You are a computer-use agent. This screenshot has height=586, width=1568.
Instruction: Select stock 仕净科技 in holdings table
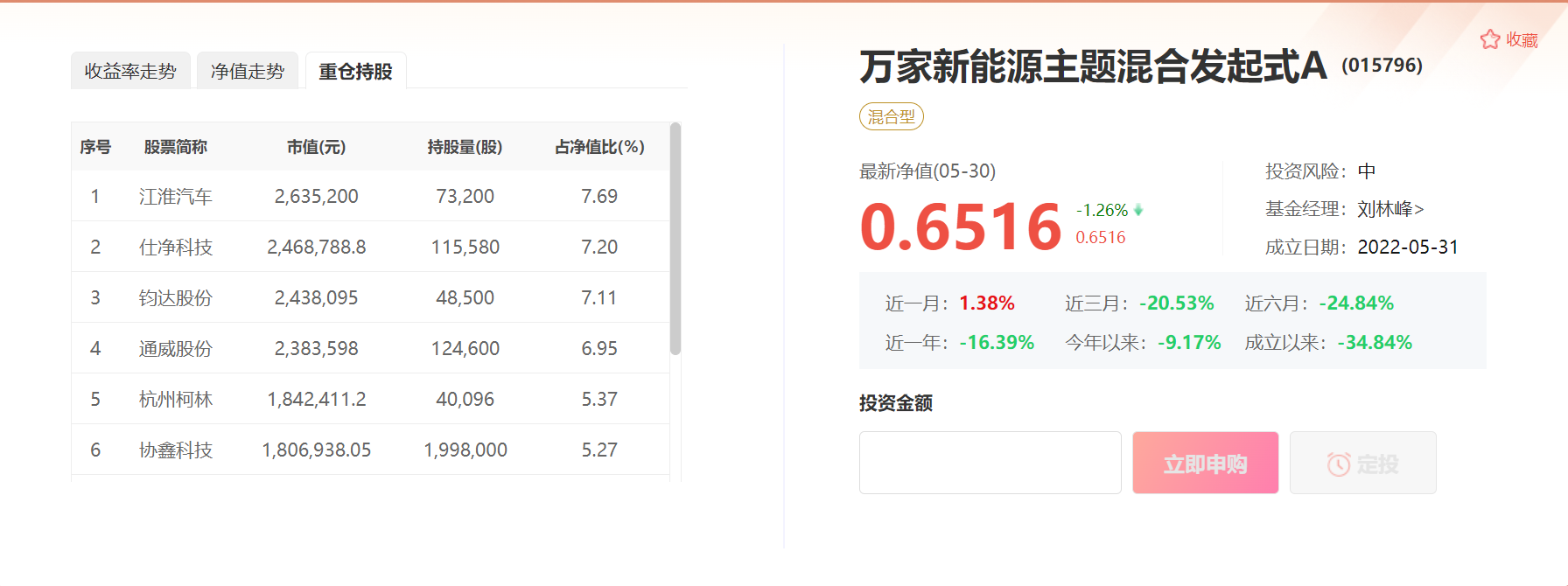176,248
